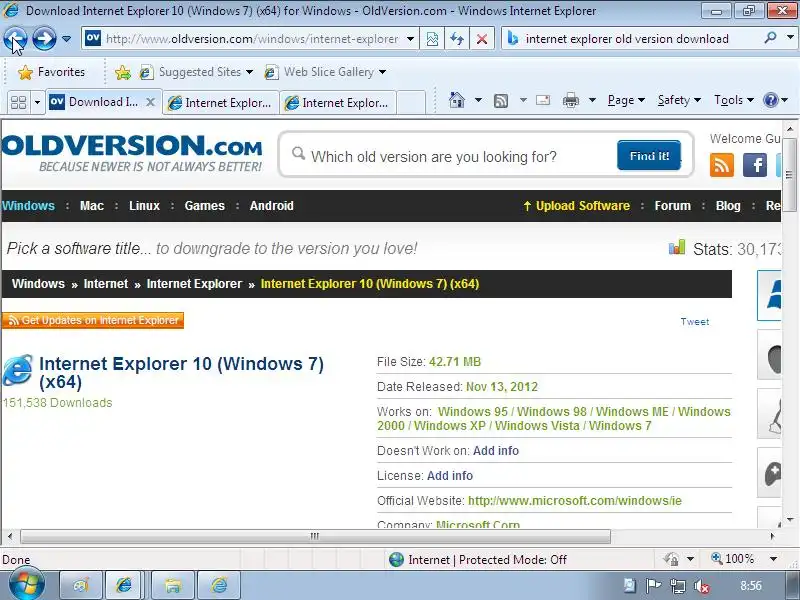
Task: Select Windows in site navigation
Action: (28, 206)
